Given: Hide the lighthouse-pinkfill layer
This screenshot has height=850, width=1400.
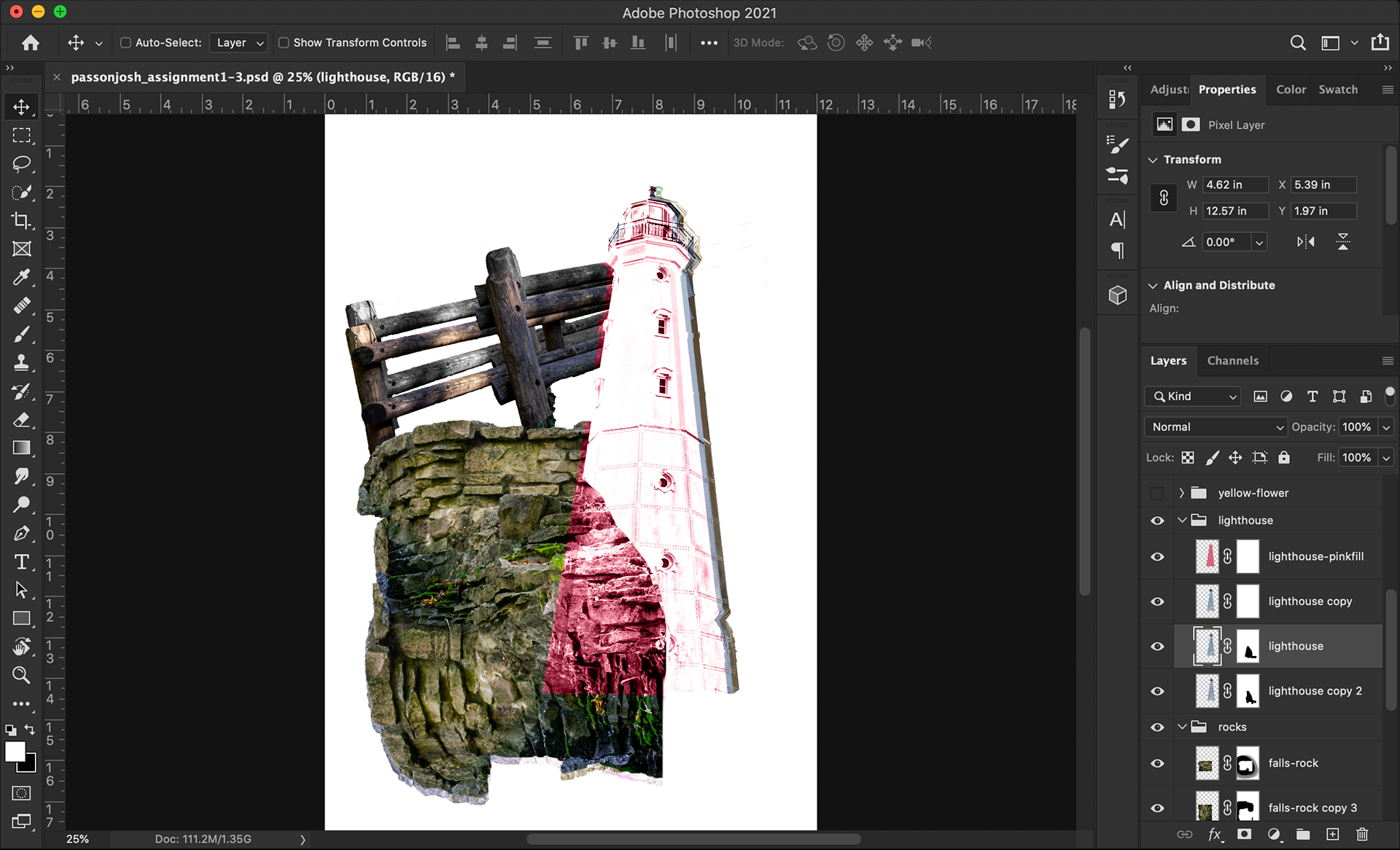Looking at the screenshot, I should pyautogui.click(x=1157, y=557).
